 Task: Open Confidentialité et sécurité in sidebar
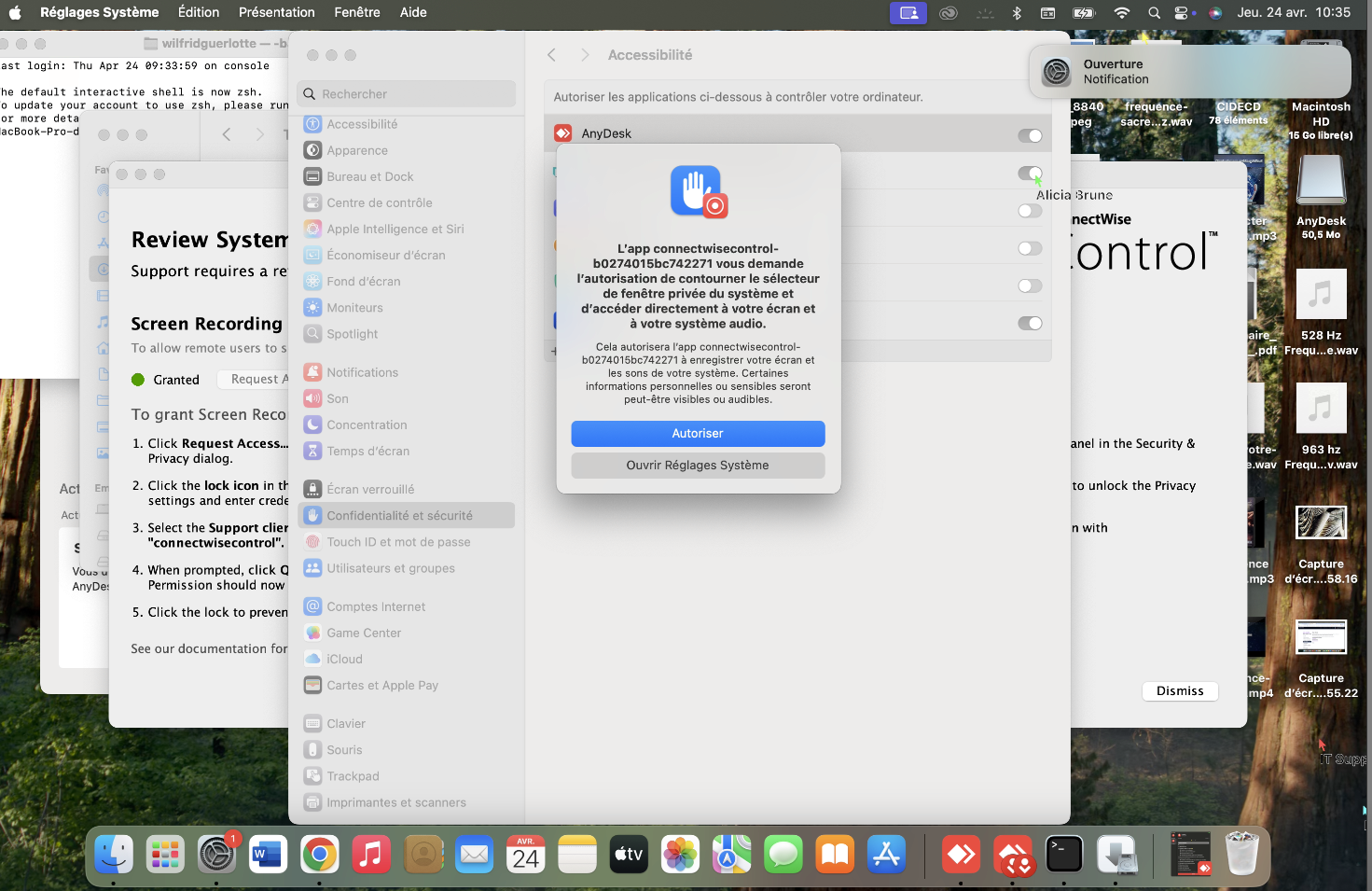(x=399, y=516)
